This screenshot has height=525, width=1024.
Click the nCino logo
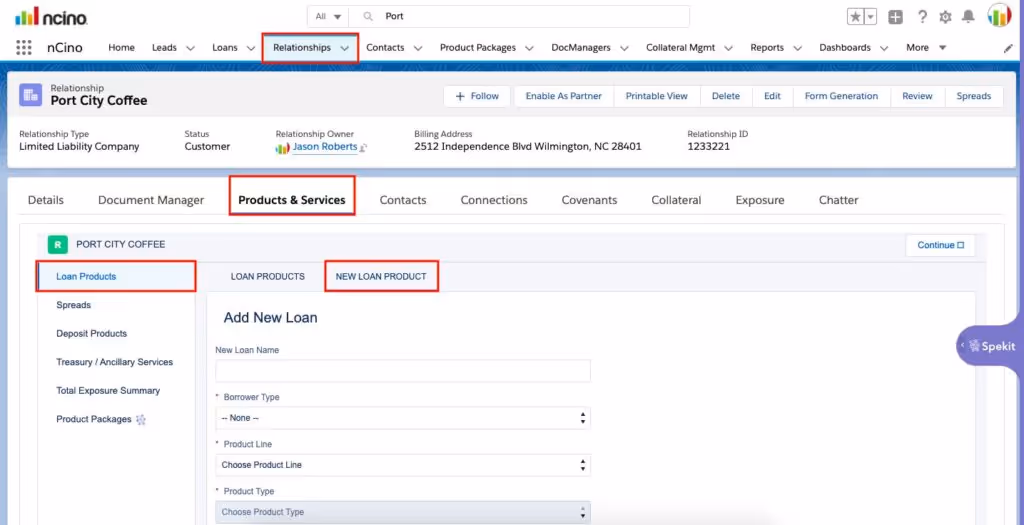(x=51, y=16)
